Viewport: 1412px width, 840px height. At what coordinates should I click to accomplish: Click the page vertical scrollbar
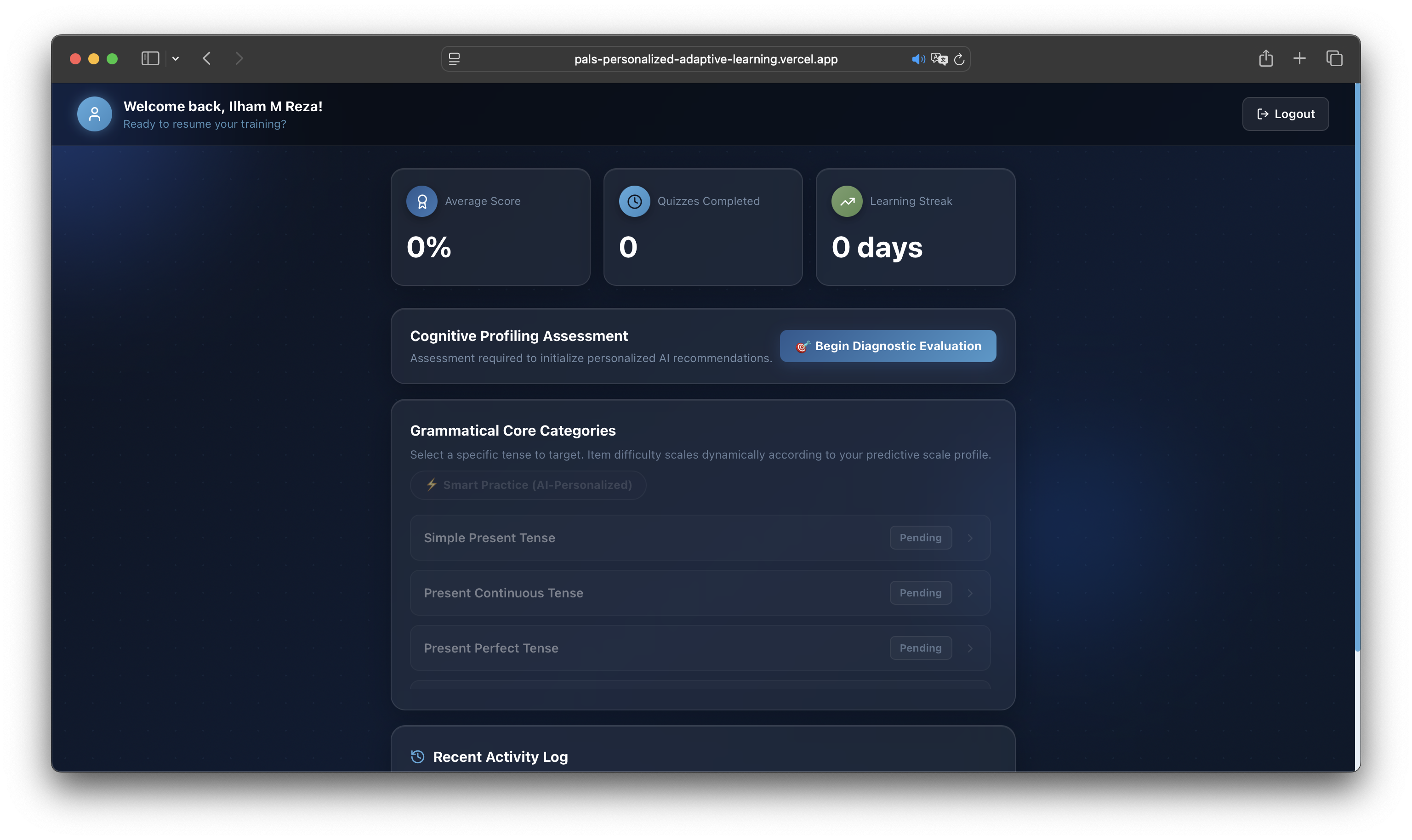[x=1357, y=367]
